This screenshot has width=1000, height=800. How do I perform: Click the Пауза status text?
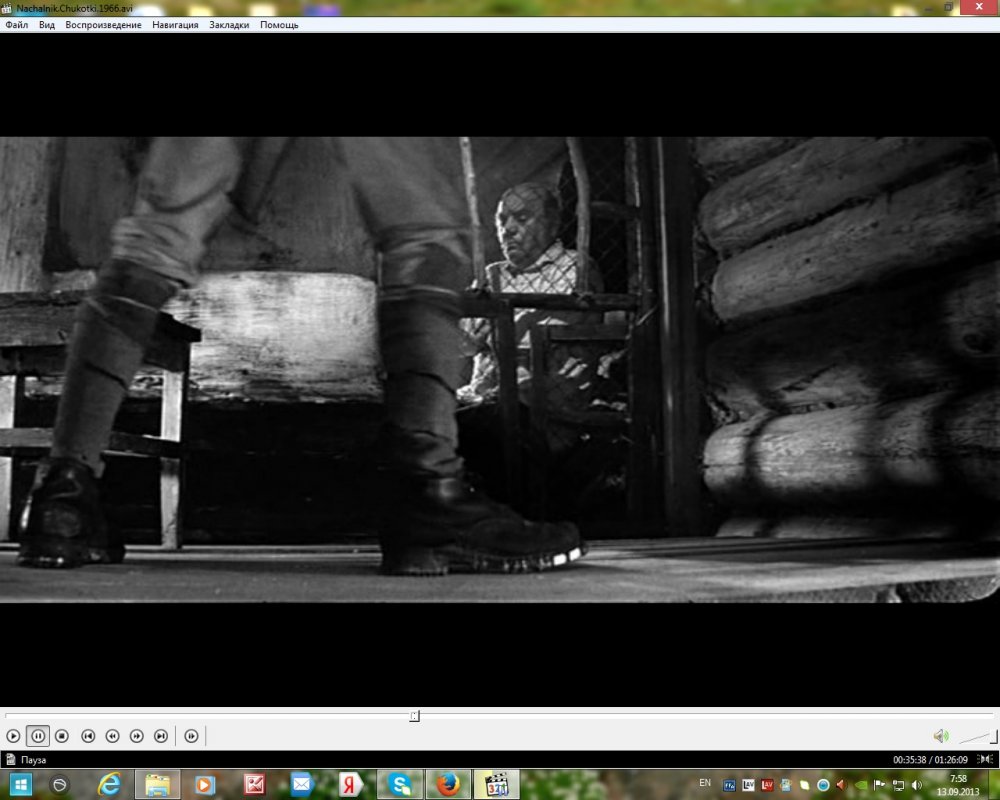[34, 760]
